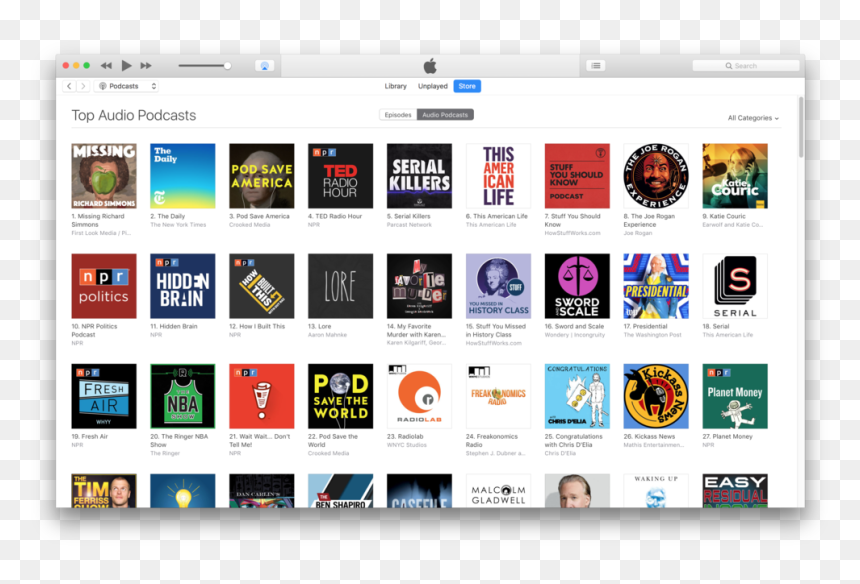
Task: Click the Search field
Action: point(746,66)
